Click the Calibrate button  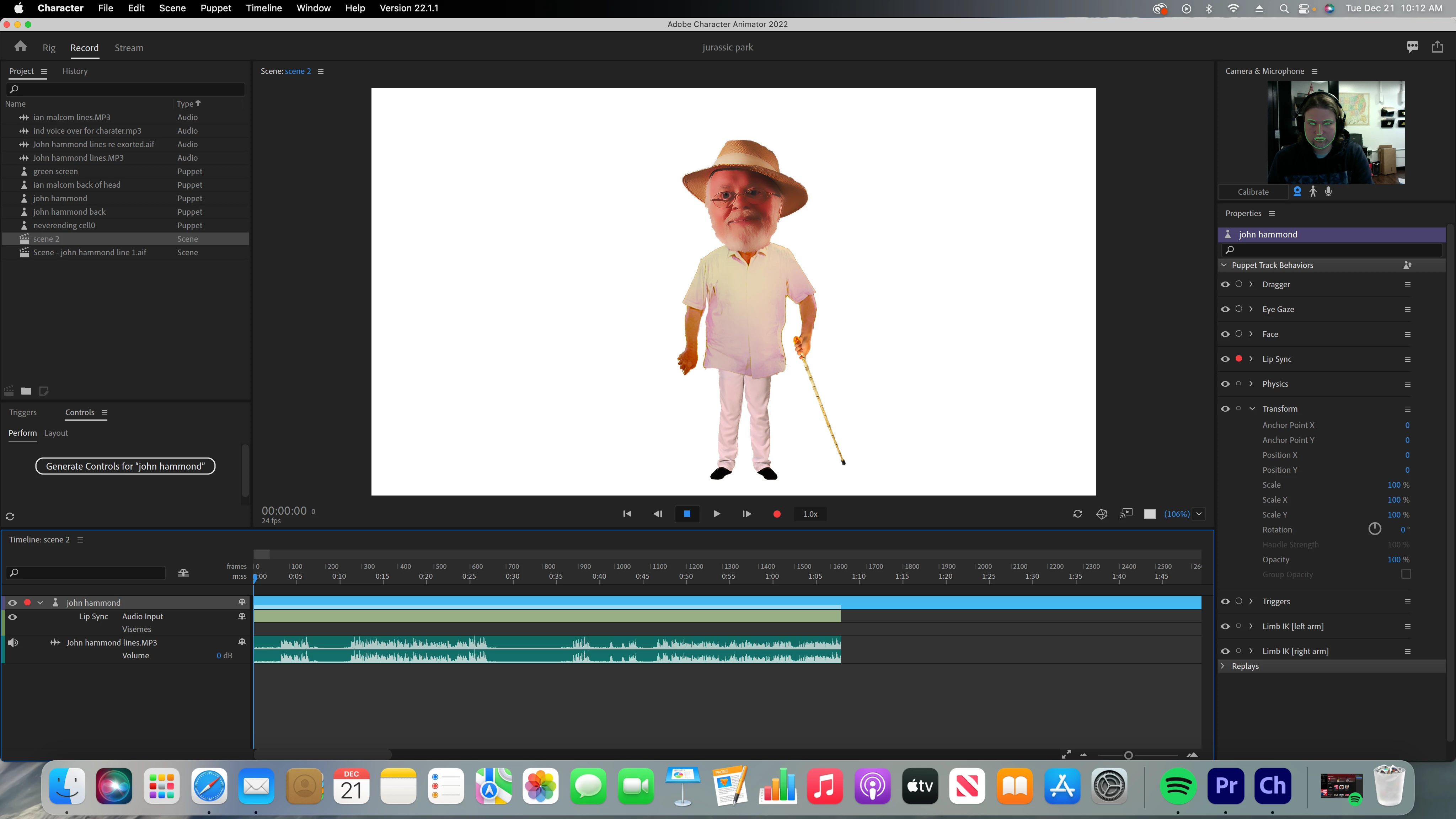click(1253, 192)
